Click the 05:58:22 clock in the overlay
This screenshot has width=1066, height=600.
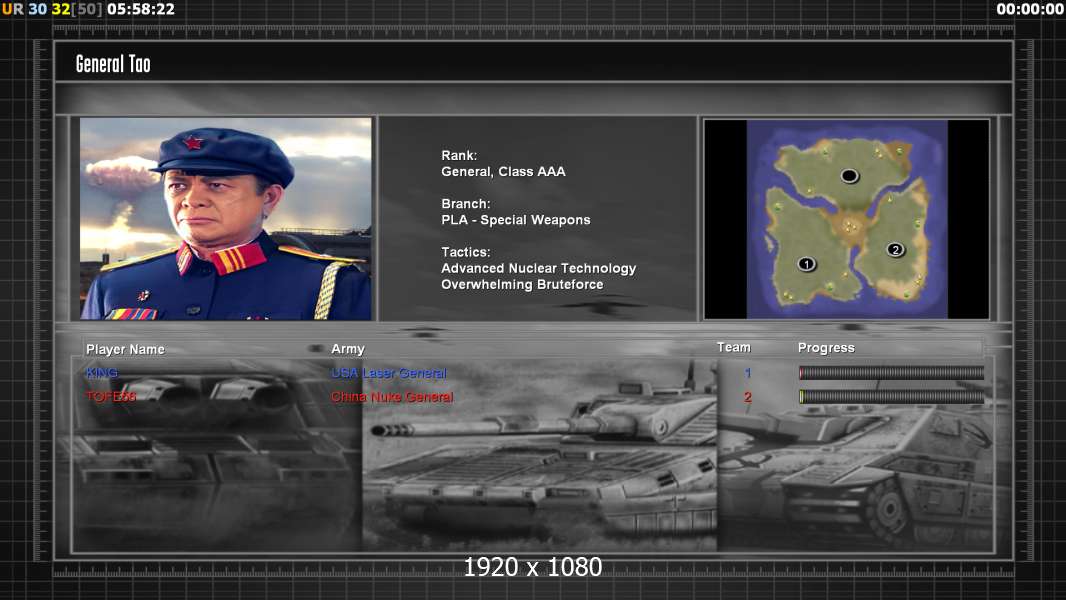[x=141, y=9]
